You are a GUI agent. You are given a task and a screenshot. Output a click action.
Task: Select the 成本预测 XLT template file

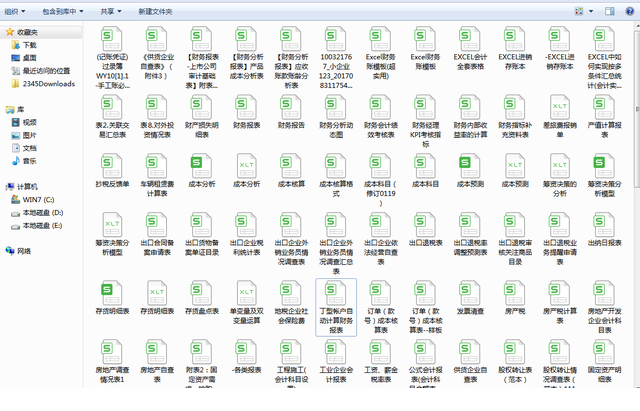pyautogui.click(x=515, y=171)
